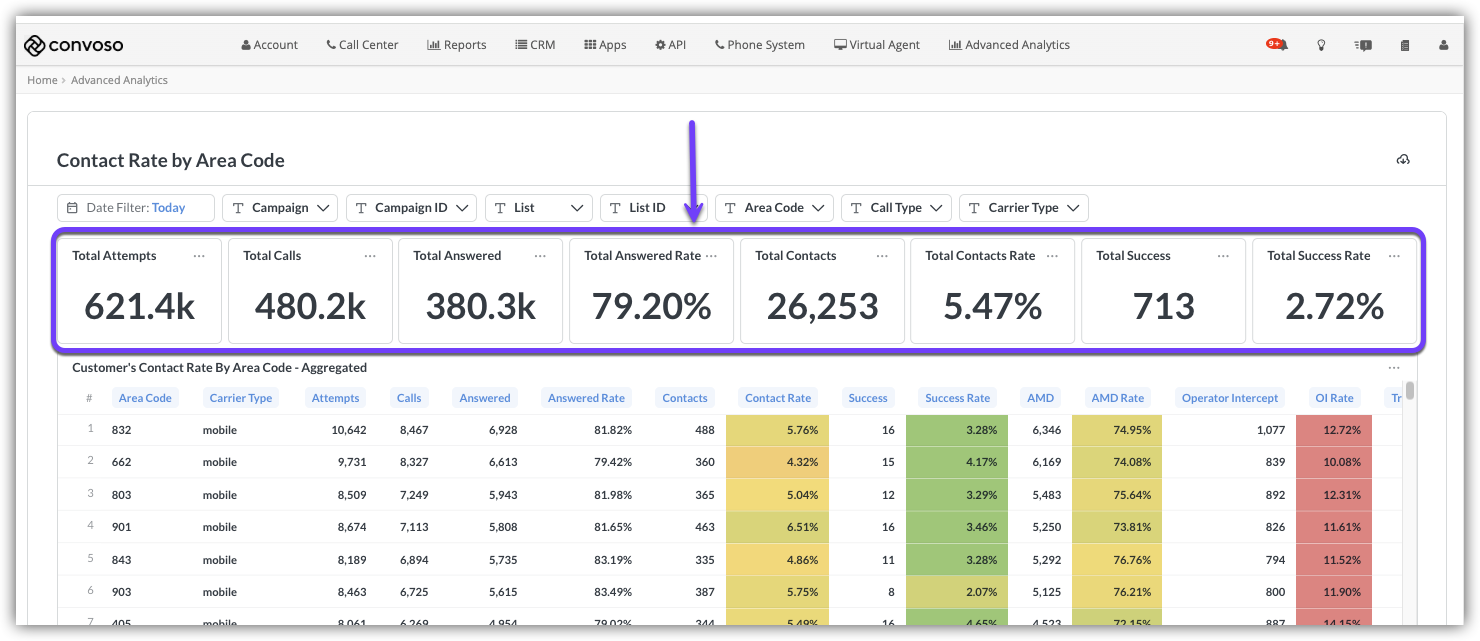Click the table's vertical scrollbar
The image size is (1480, 641).
pos(1410,391)
